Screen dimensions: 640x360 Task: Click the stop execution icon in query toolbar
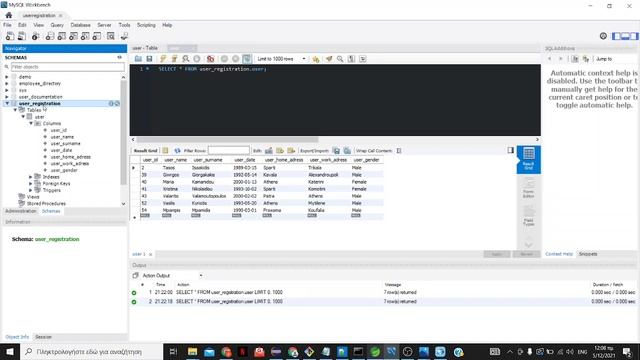point(197,59)
